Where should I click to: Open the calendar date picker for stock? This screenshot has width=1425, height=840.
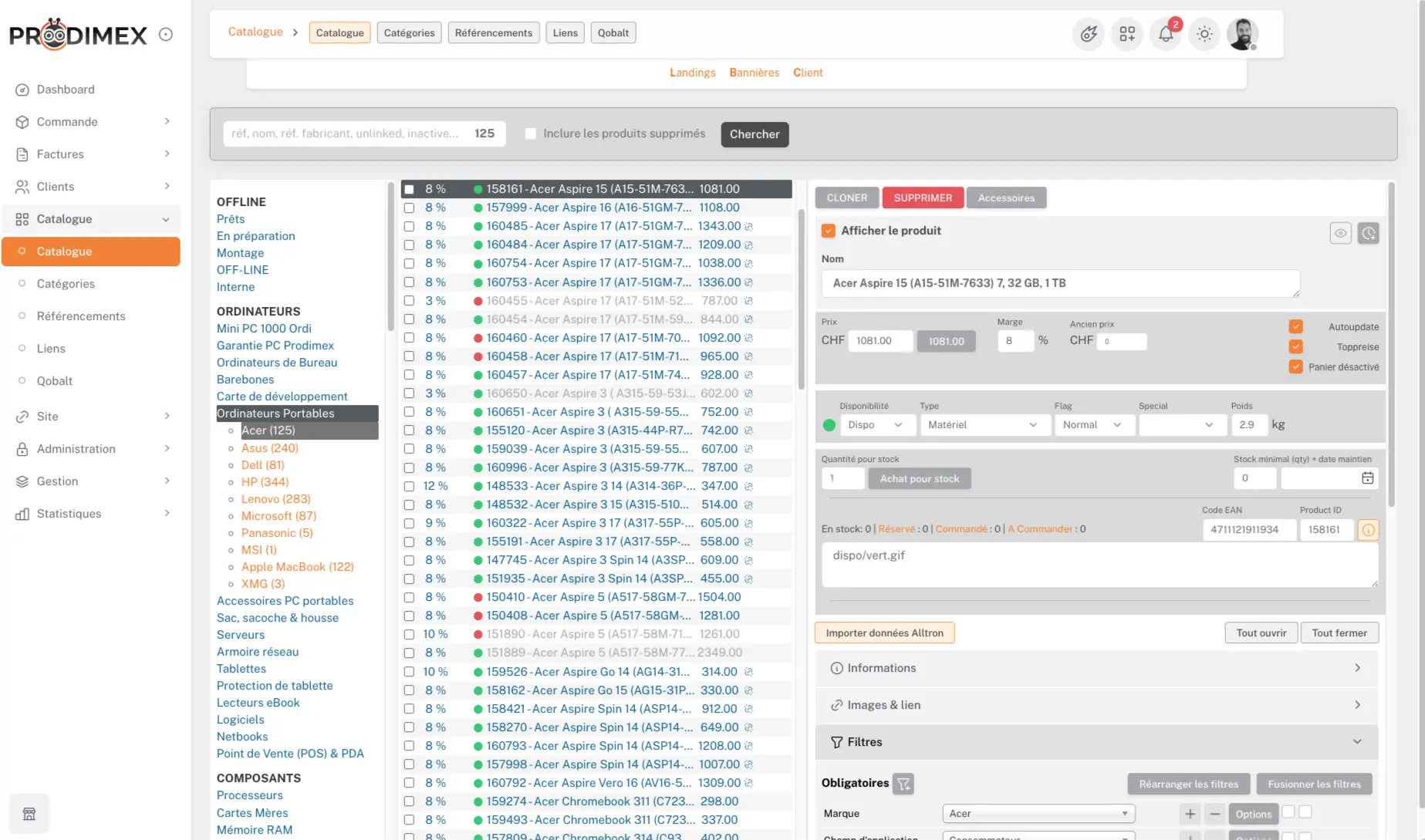pos(1367,478)
